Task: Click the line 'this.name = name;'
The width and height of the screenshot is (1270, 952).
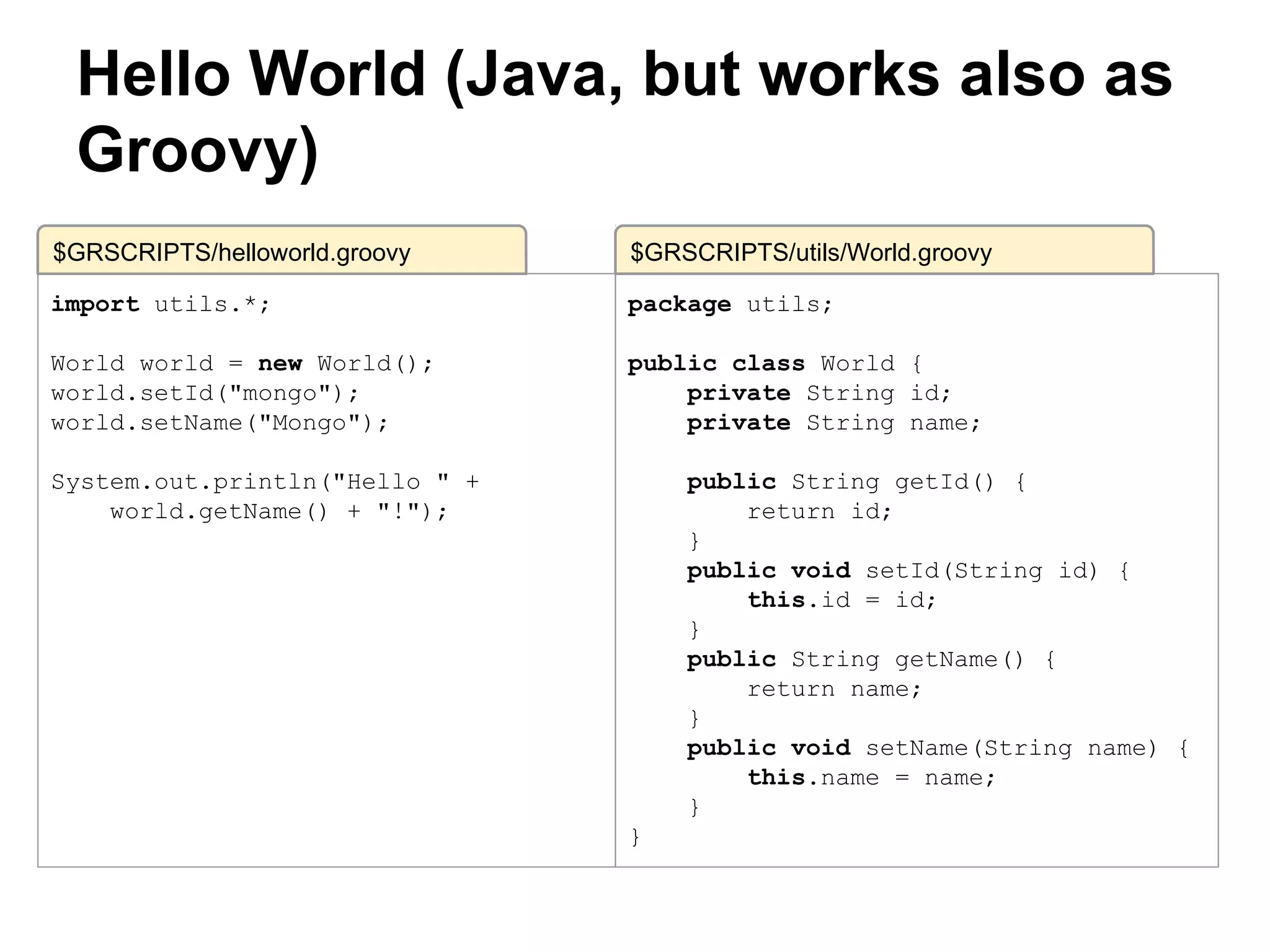Action: tap(871, 778)
